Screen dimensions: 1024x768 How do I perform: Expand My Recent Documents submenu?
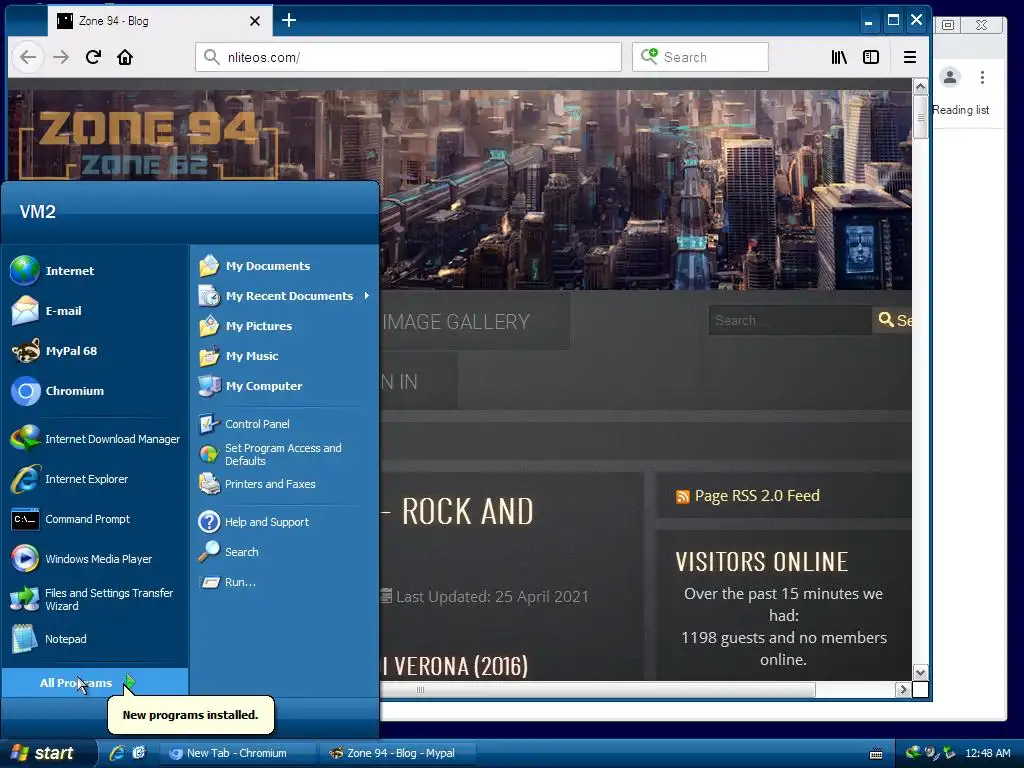(285, 296)
